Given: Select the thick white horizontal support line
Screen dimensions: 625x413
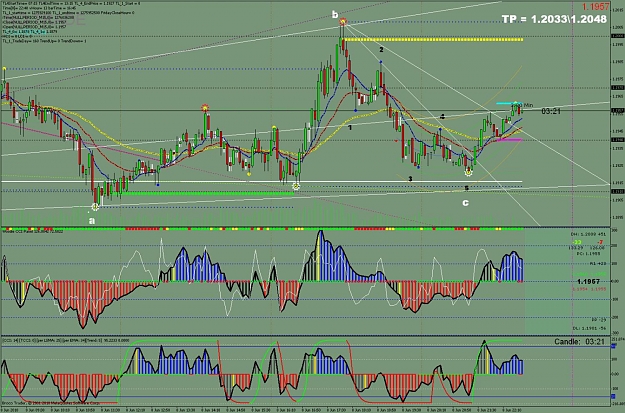Looking at the screenshot, I should [261, 182].
